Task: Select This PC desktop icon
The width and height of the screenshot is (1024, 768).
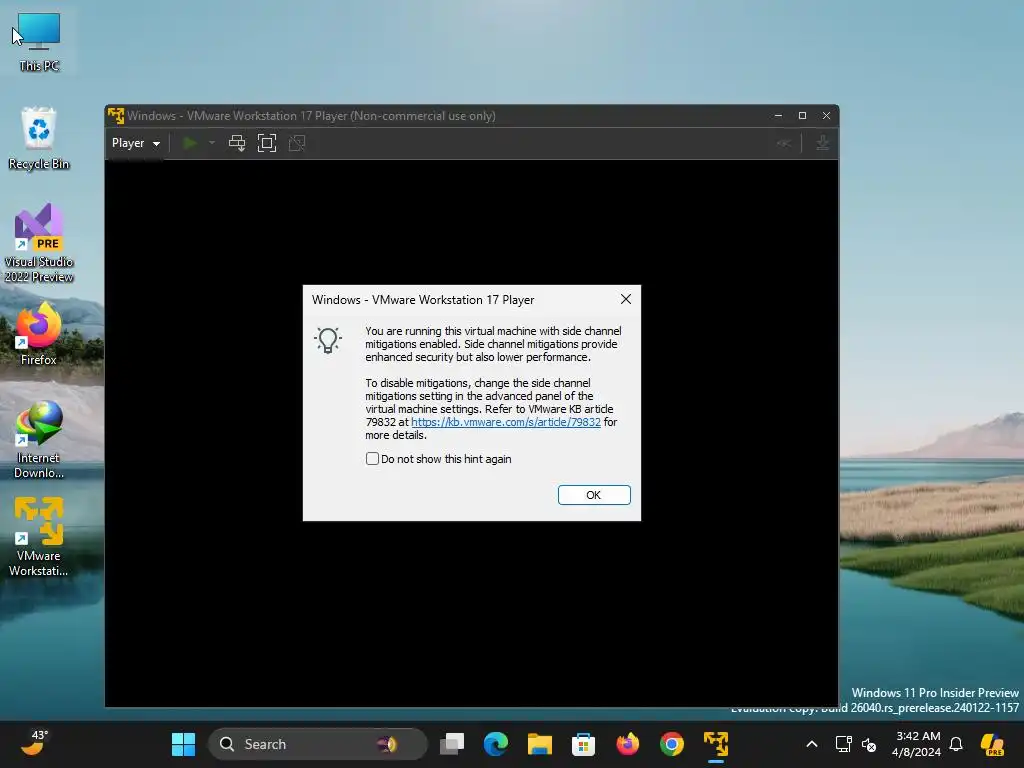Action: click(39, 41)
